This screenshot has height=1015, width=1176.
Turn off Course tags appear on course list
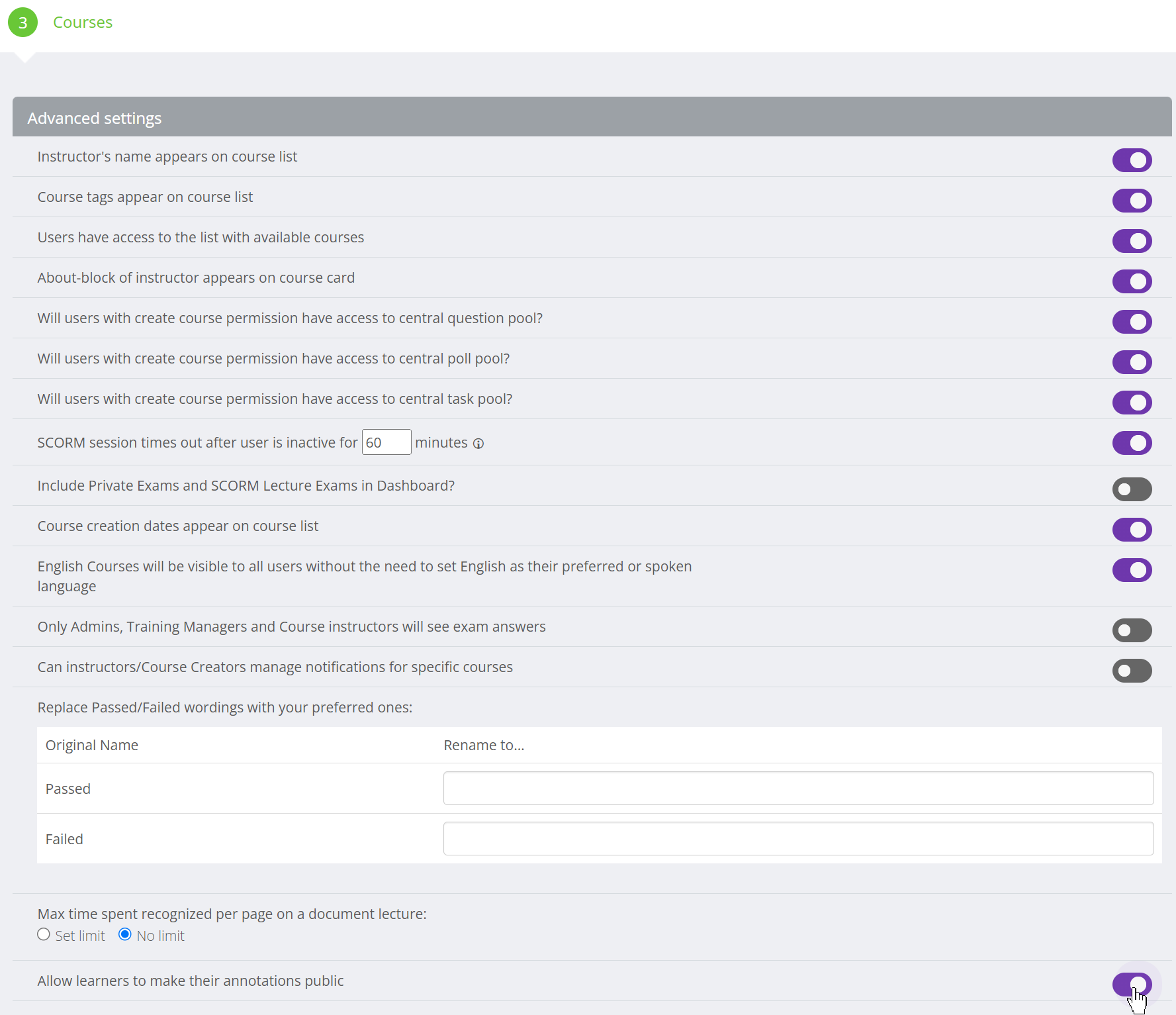tap(1132, 201)
